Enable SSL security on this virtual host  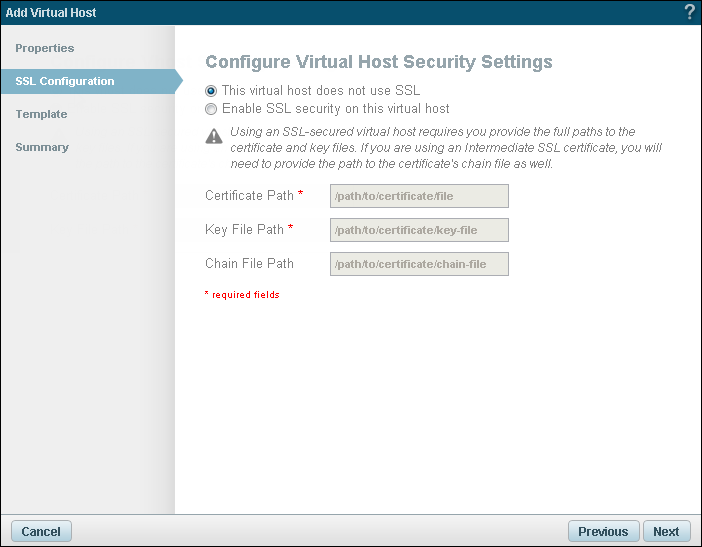click(x=211, y=108)
